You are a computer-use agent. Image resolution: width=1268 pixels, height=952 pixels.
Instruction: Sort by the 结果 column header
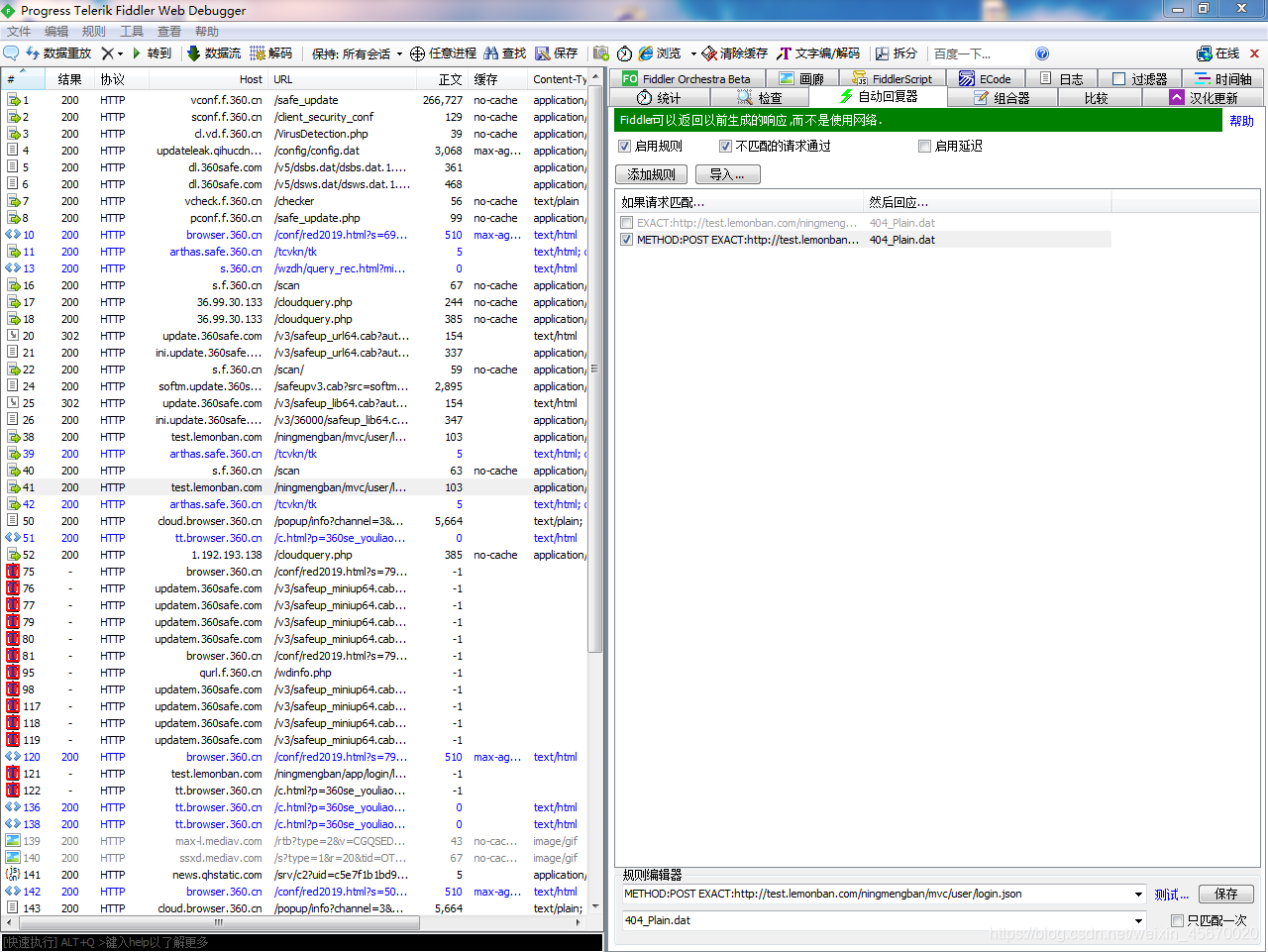pos(69,79)
